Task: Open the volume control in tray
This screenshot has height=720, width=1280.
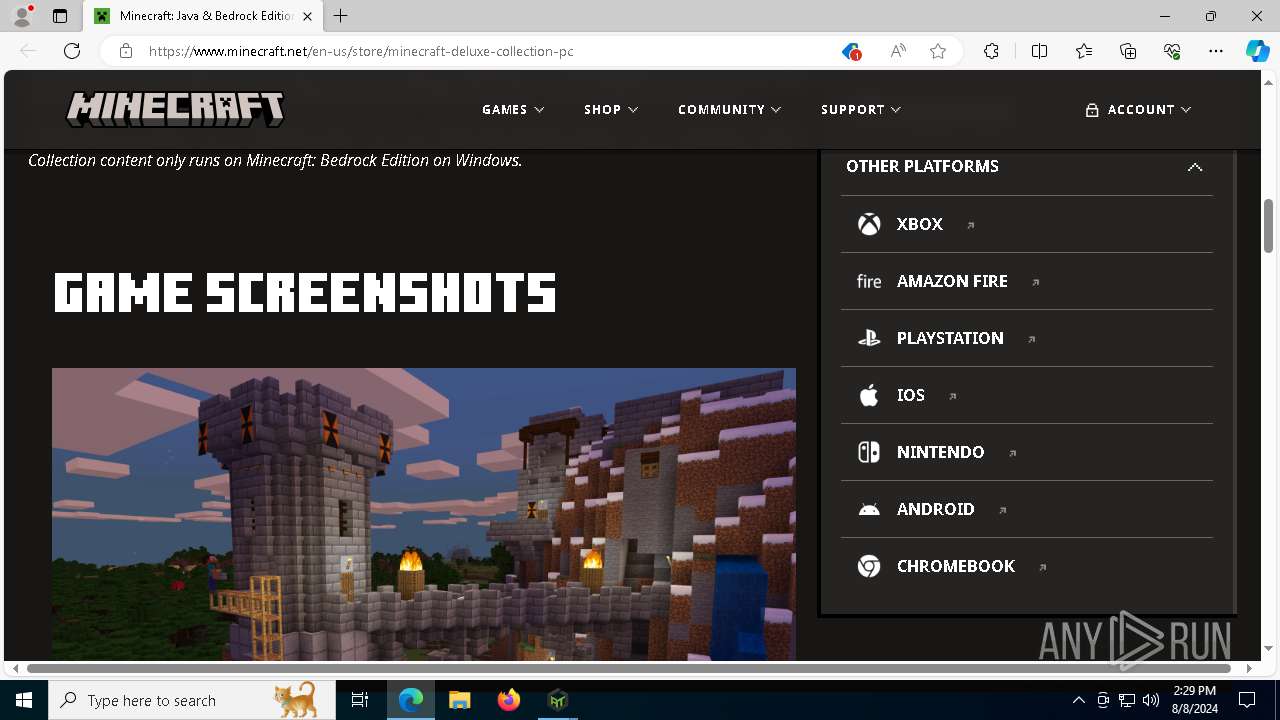Action: pos(1150,700)
